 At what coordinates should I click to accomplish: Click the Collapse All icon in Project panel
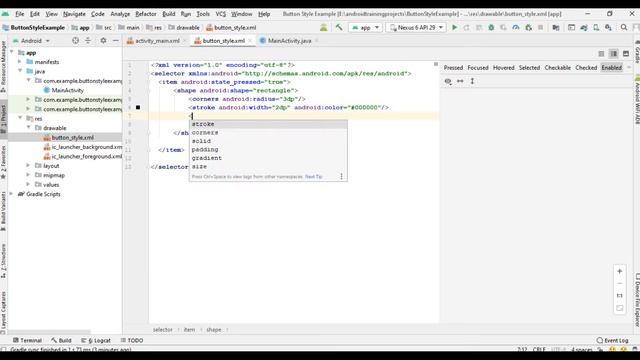[88, 41]
